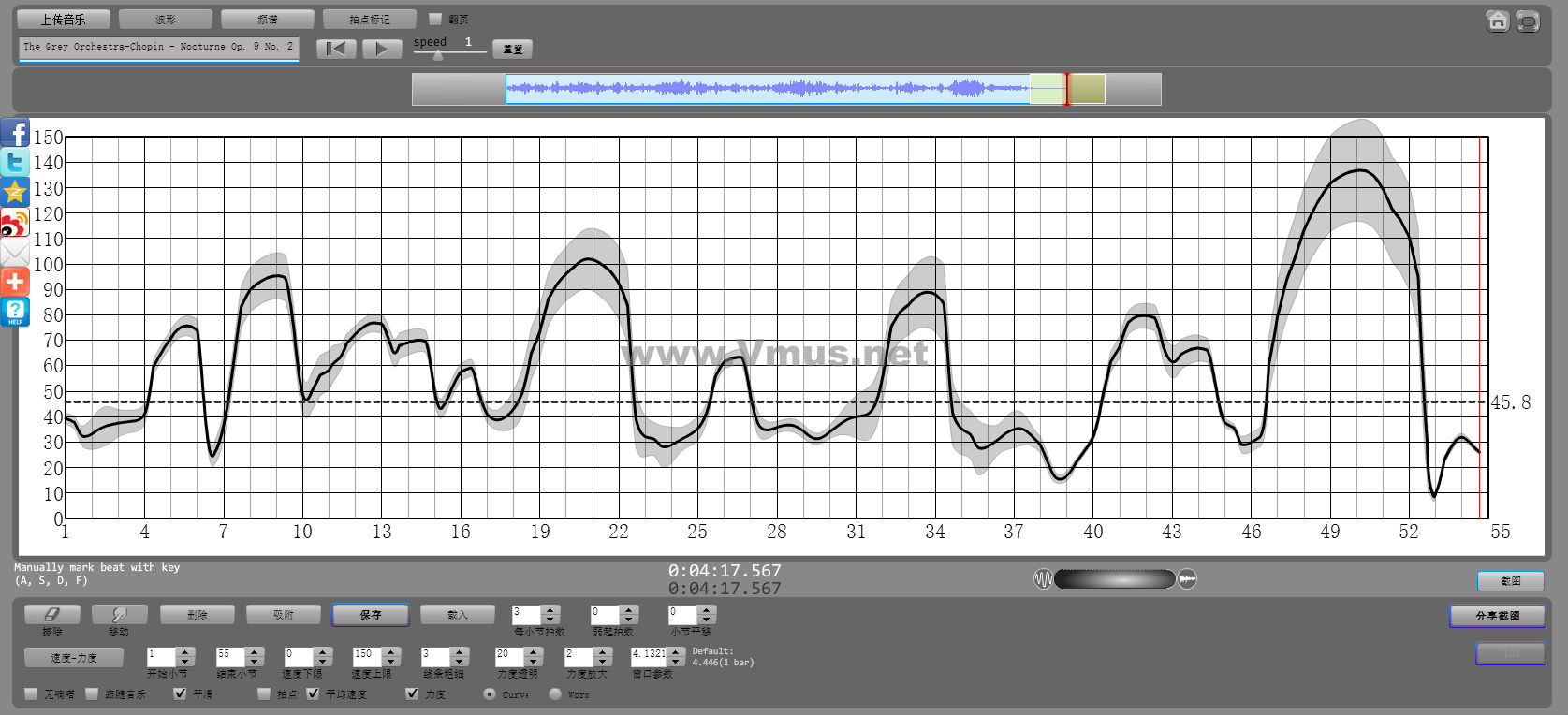The image size is (1568, 715).
Task: Click the blue waveform overview strip
Action: pyautogui.click(x=768, y=89)
